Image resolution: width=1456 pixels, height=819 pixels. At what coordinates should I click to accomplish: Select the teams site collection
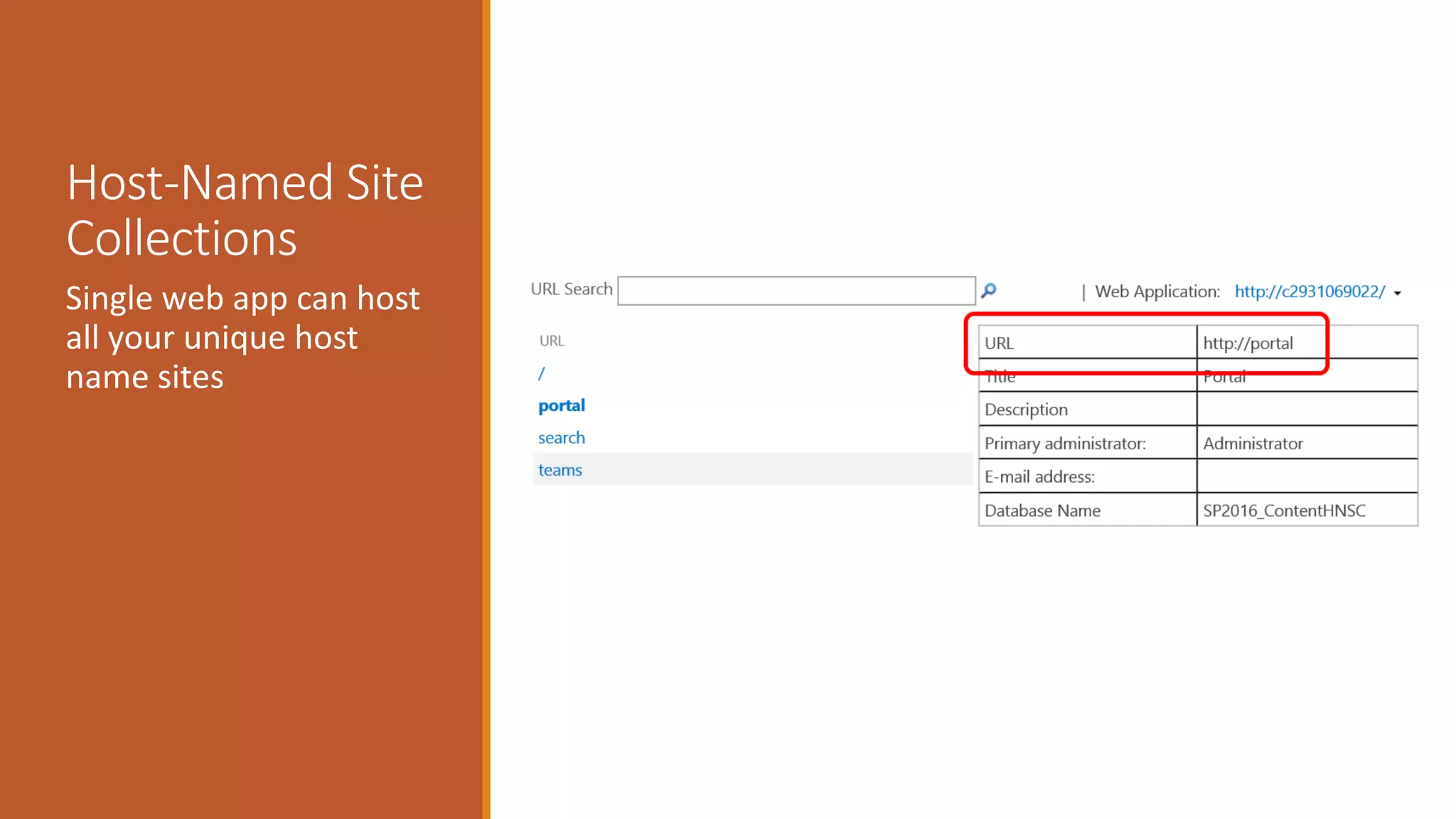tap(560, 470)
